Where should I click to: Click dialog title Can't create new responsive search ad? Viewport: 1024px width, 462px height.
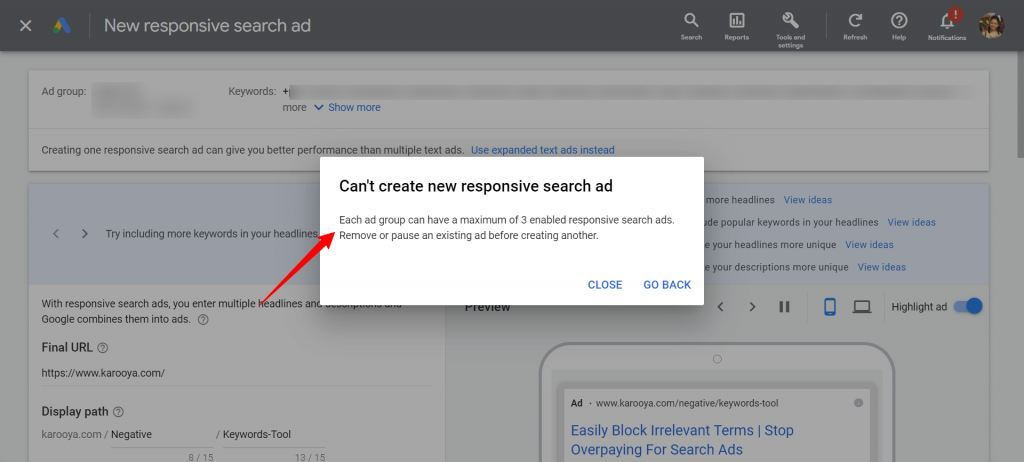[x=476, y=186]
